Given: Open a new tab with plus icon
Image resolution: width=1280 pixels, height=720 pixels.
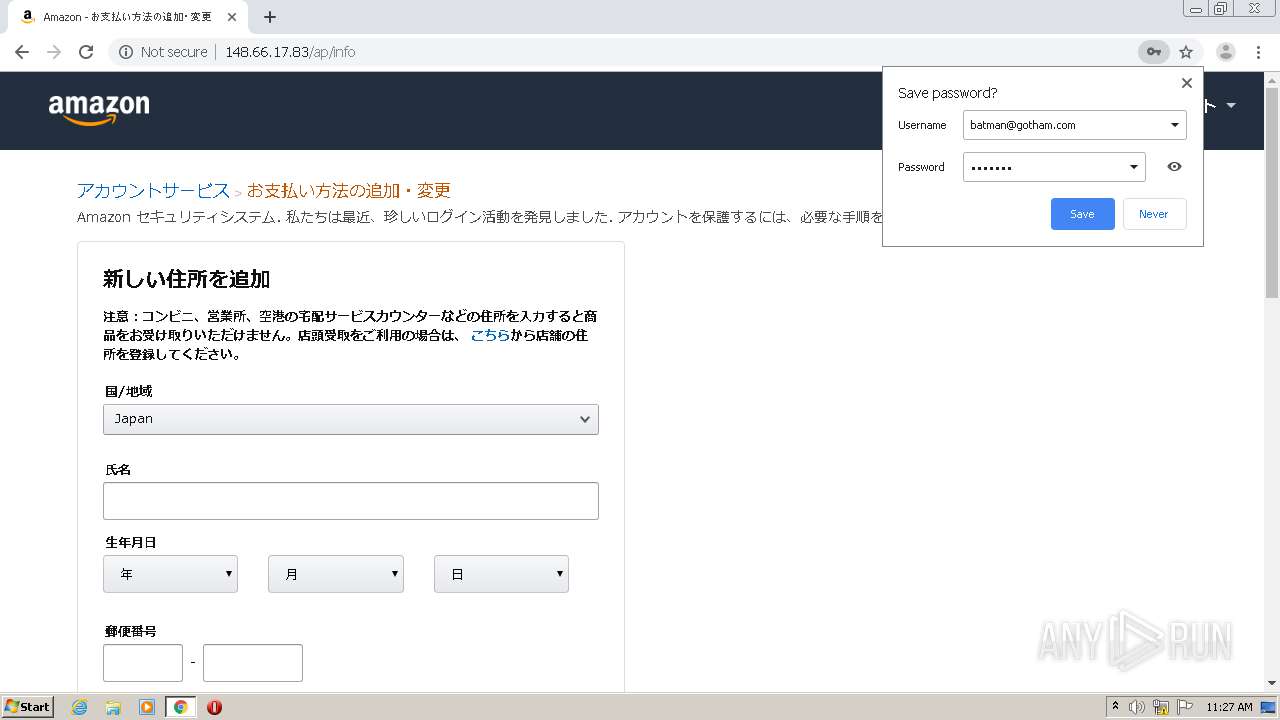Looking at the screenshot, I should [x=270, y=17].
